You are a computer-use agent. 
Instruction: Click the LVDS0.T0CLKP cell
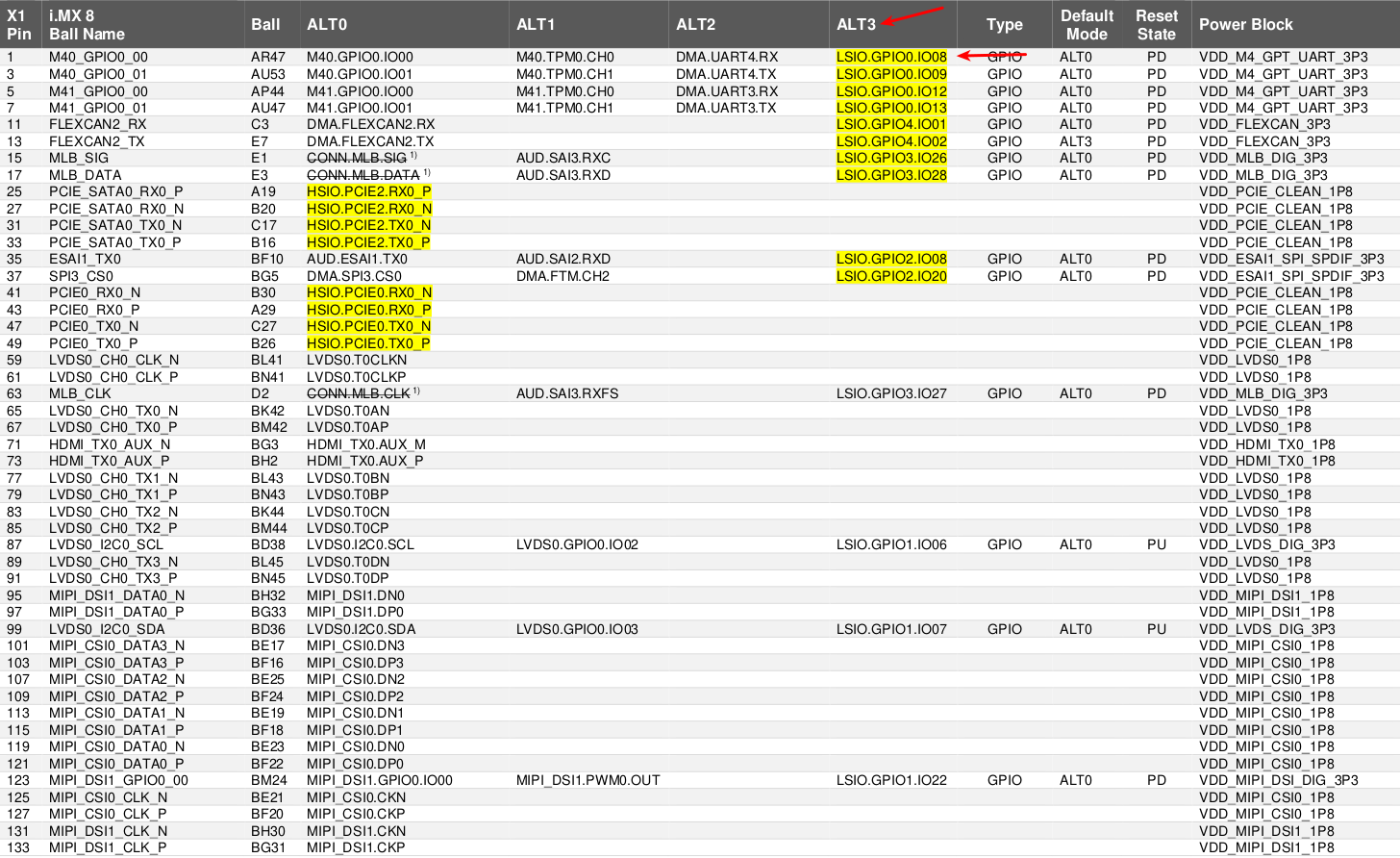click(357, 377)
